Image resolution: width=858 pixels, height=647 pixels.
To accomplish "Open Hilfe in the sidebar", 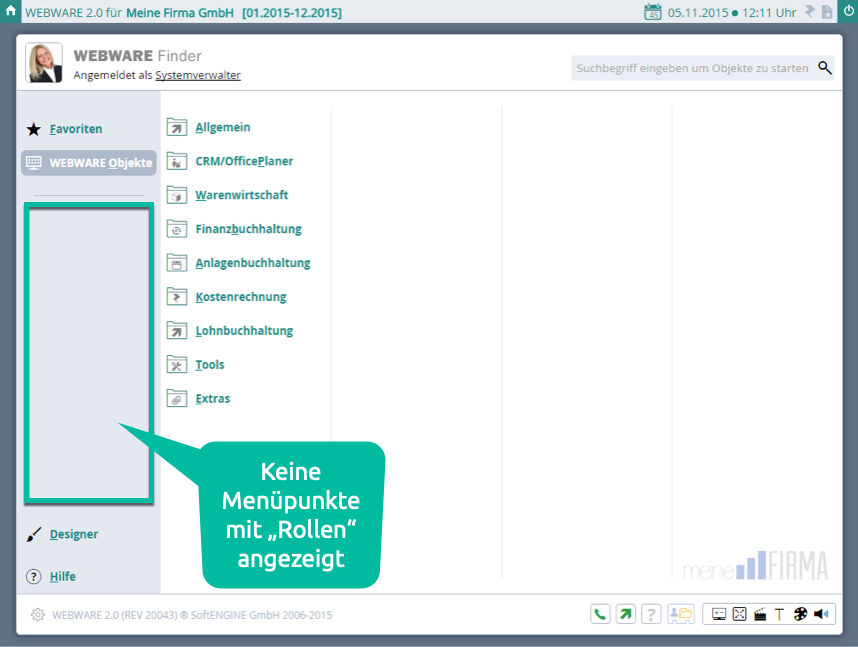I will 62,576.
